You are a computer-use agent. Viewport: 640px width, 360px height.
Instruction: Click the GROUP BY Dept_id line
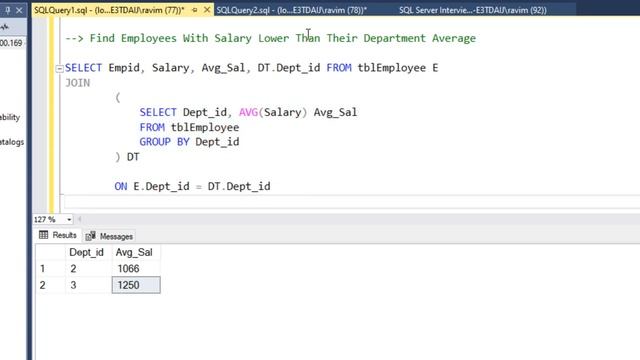point(189,142)
